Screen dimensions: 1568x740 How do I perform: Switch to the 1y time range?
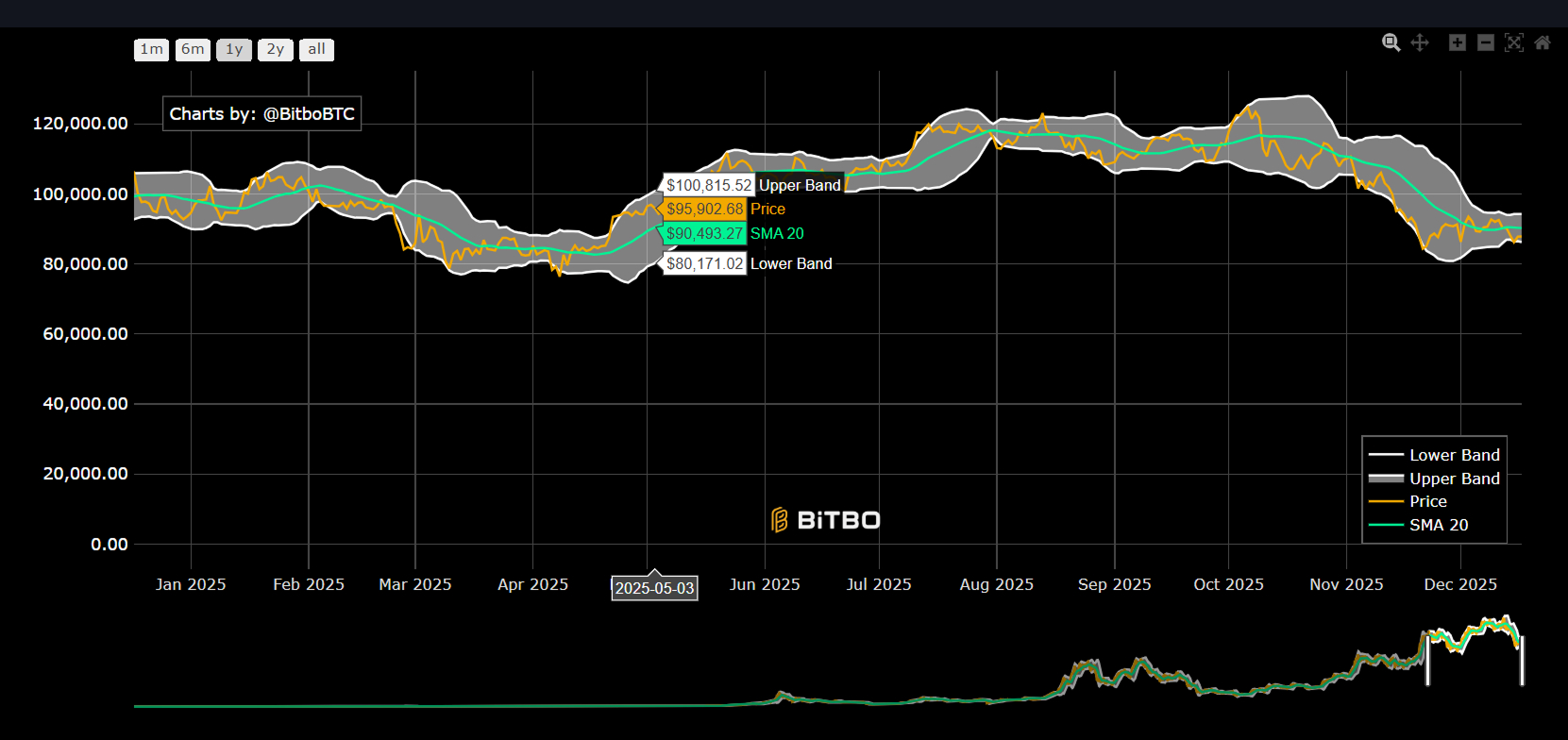pos(234,50)
